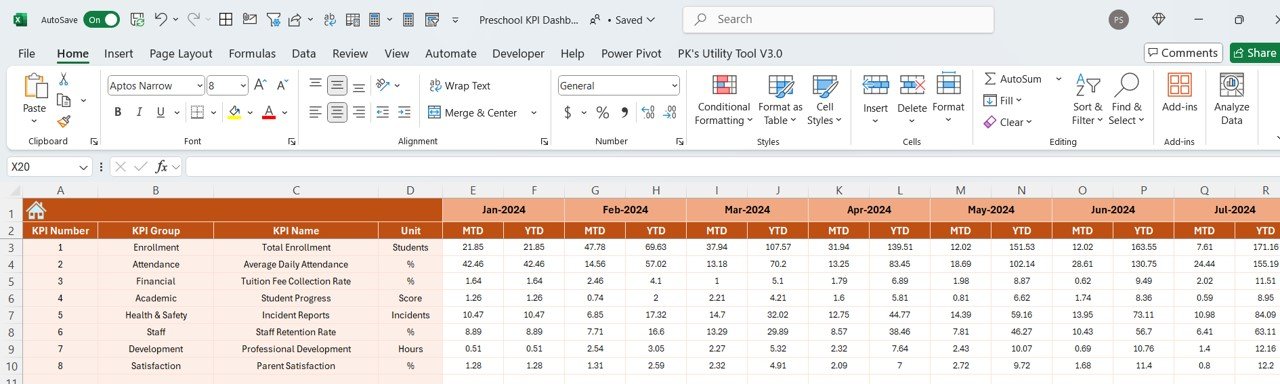Click the Search box in title bar
1280x384 pixels.
(838, 19)
